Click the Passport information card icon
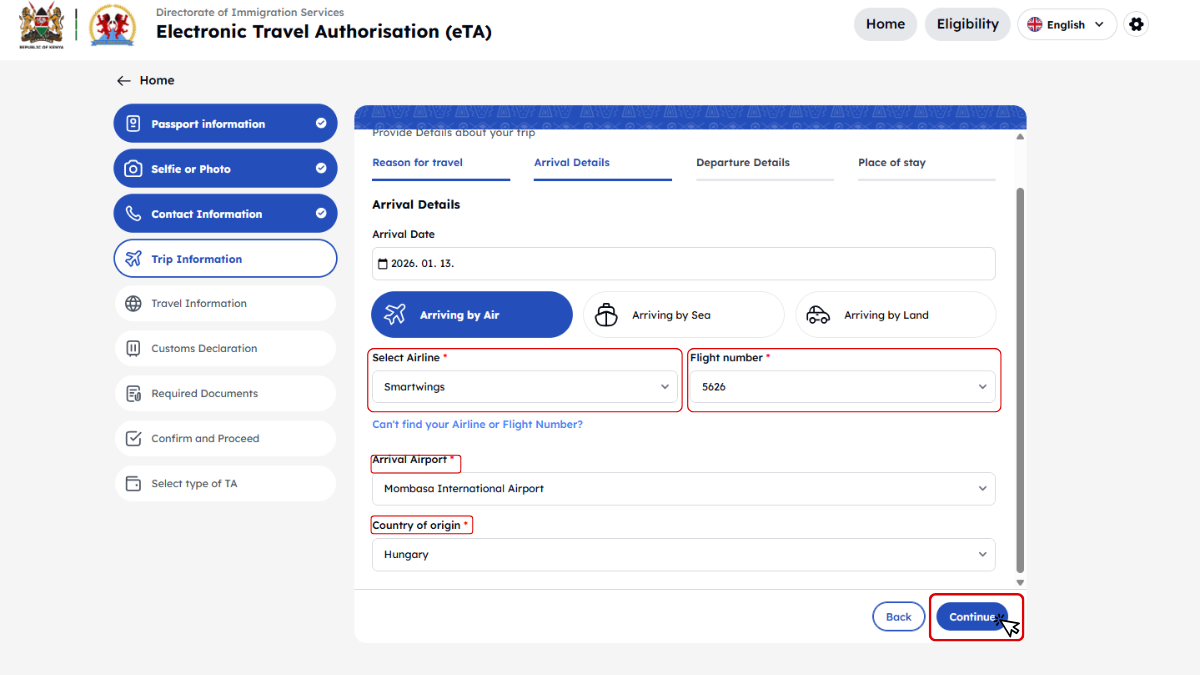The width and height of the screenshot is (1200, 675). click(133, 124)
